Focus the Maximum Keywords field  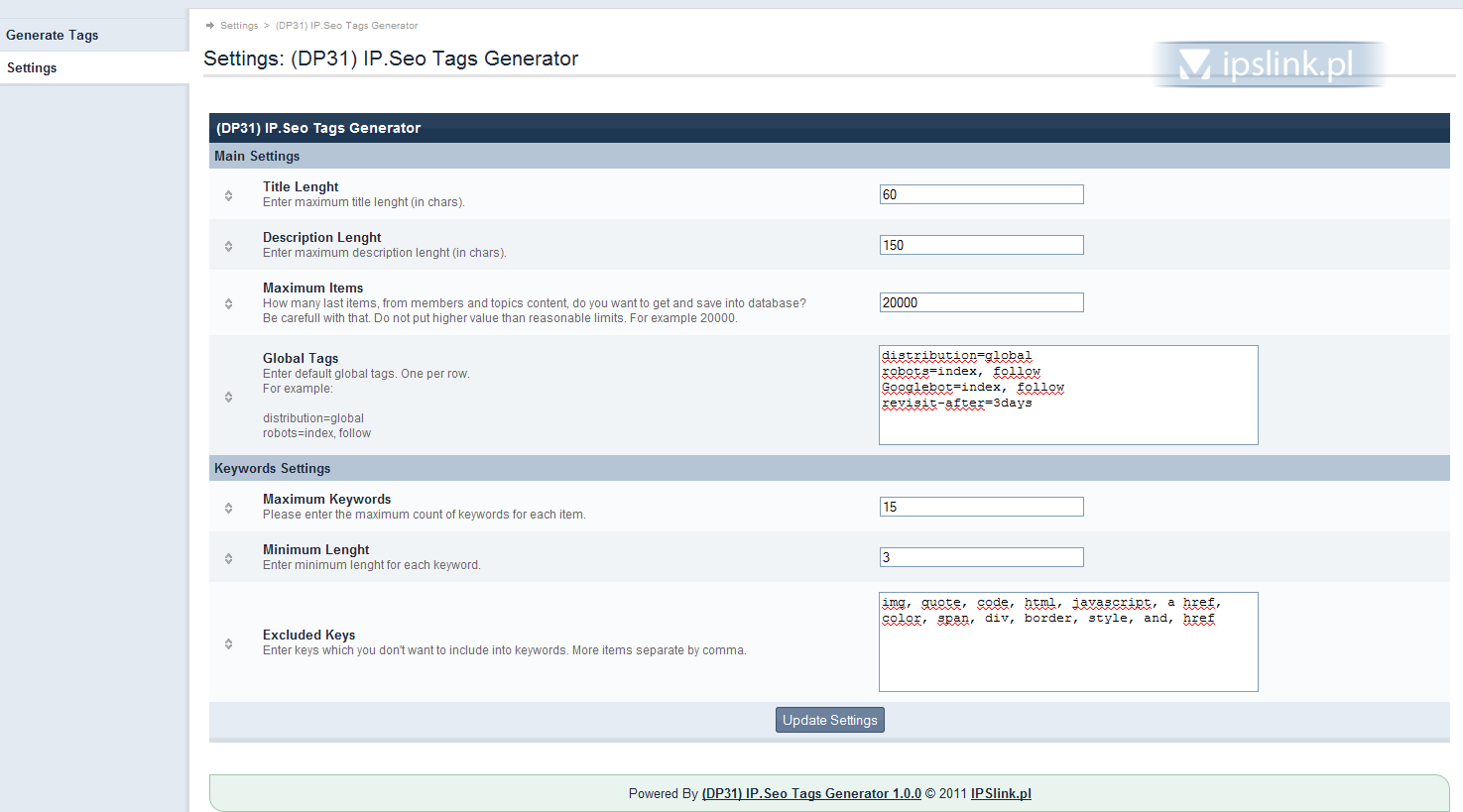point(981,507)
